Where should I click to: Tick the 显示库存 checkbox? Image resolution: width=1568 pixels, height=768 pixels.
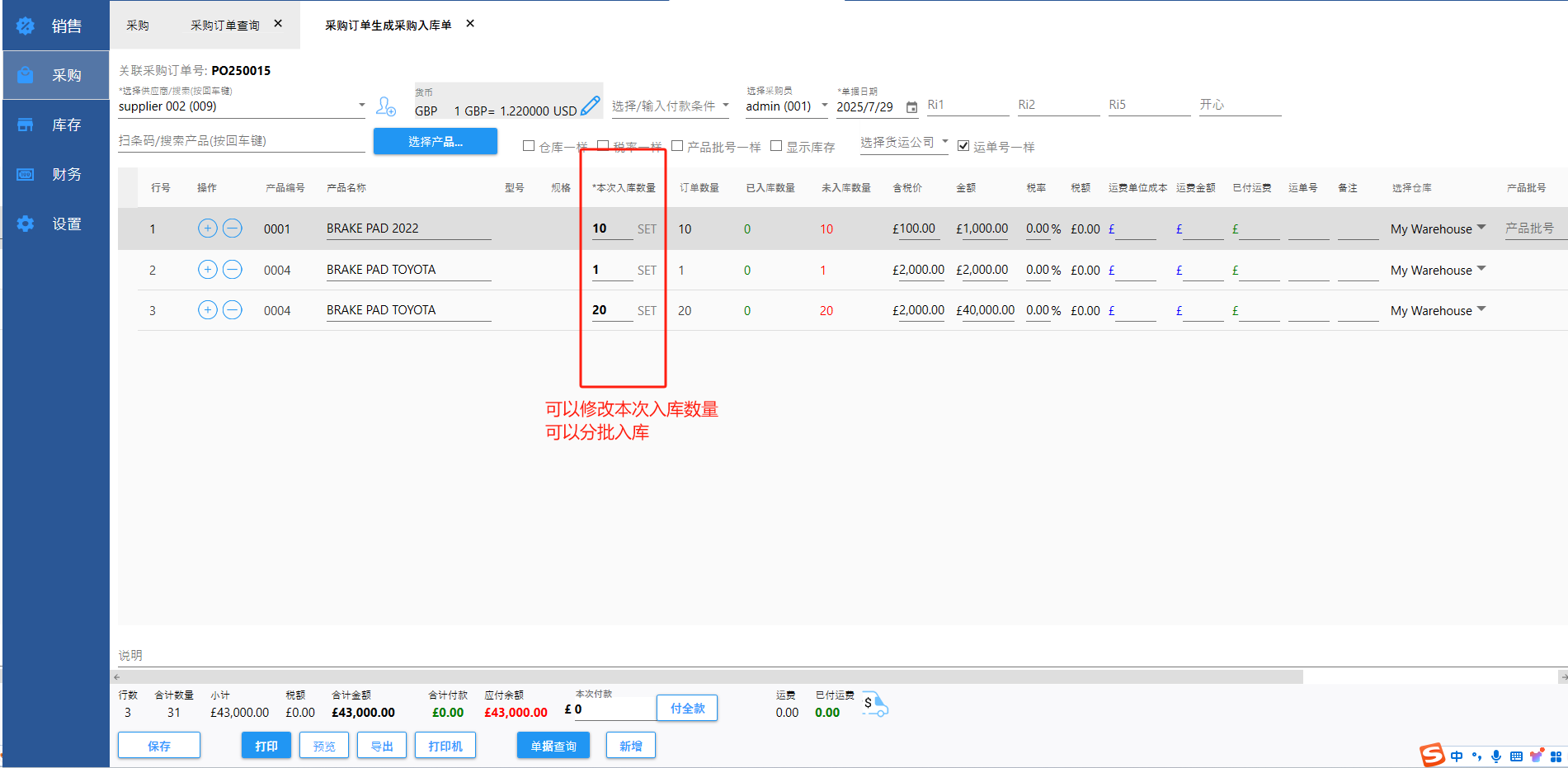[x=776, y=146]
